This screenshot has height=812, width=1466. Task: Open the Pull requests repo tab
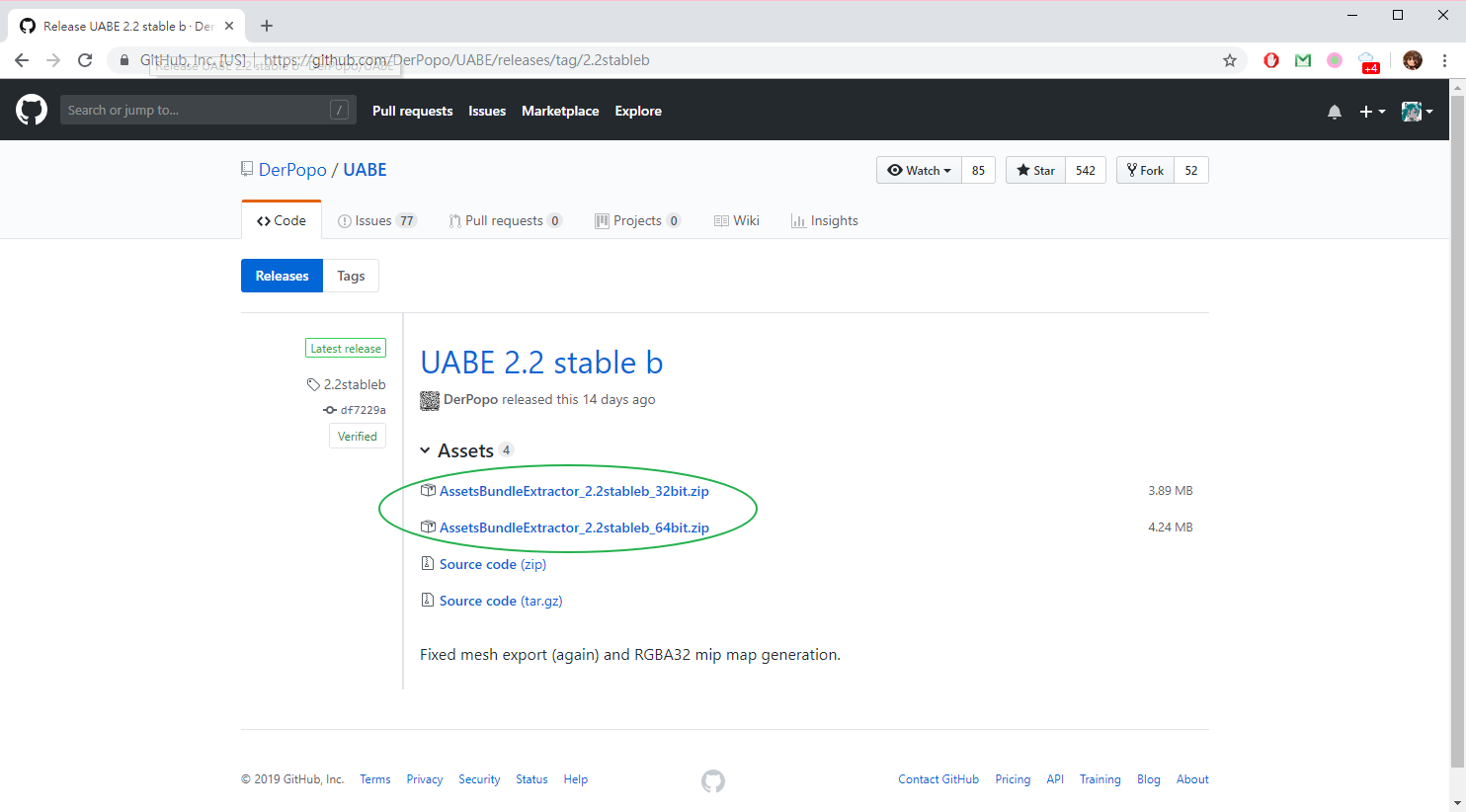505,220
